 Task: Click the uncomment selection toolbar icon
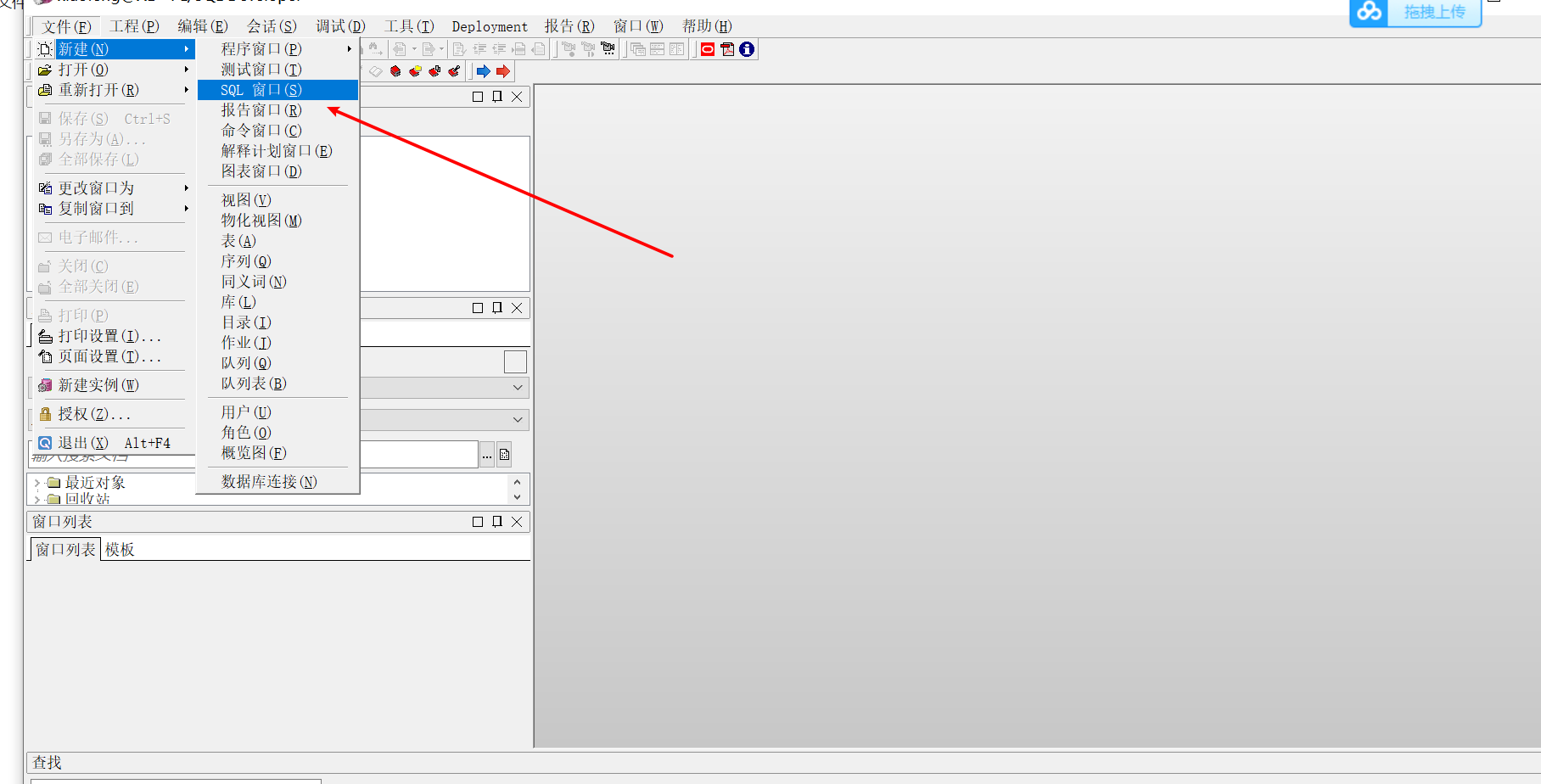[x=538, y=49]
